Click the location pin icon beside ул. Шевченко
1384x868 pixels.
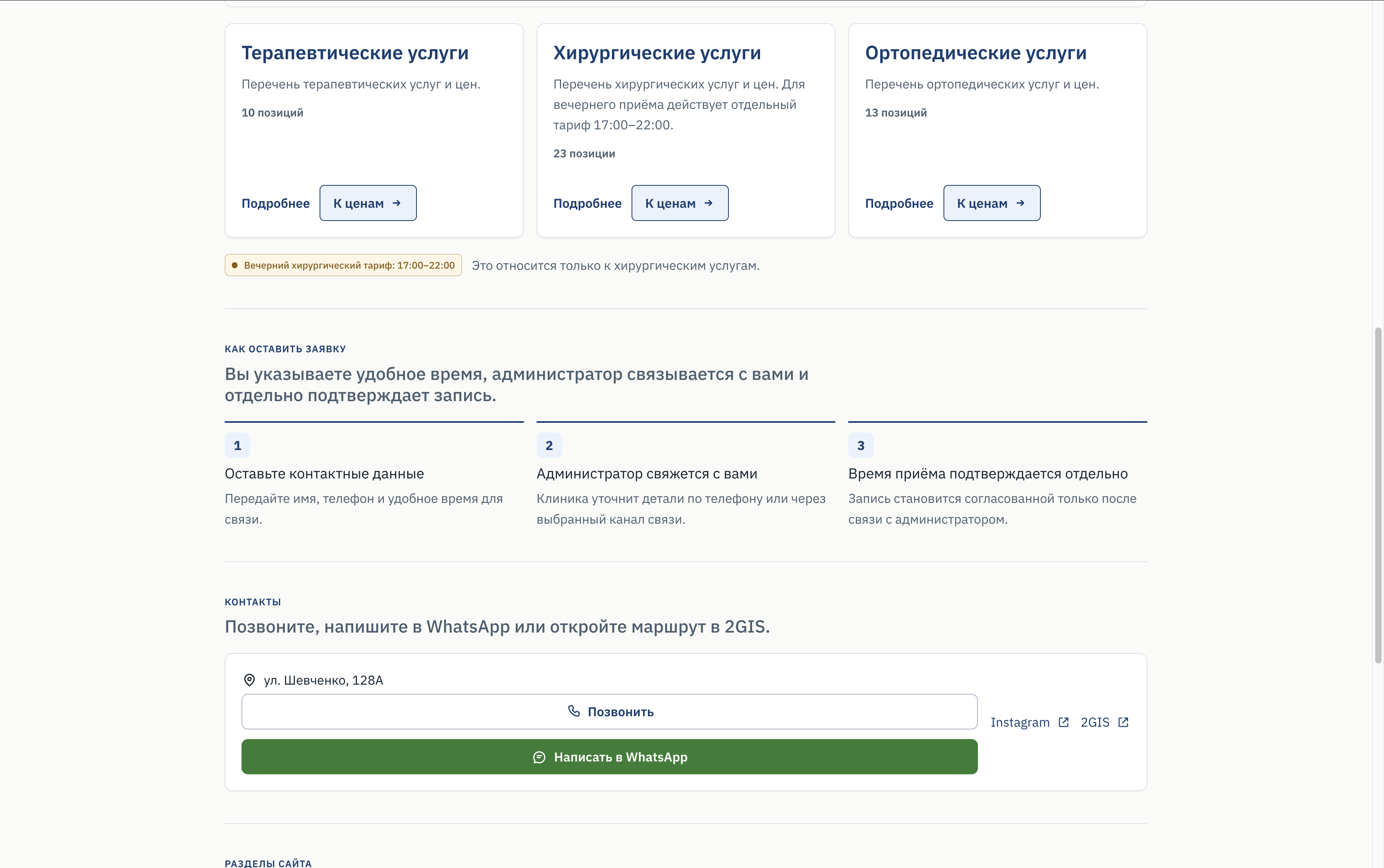coord(249,680)
